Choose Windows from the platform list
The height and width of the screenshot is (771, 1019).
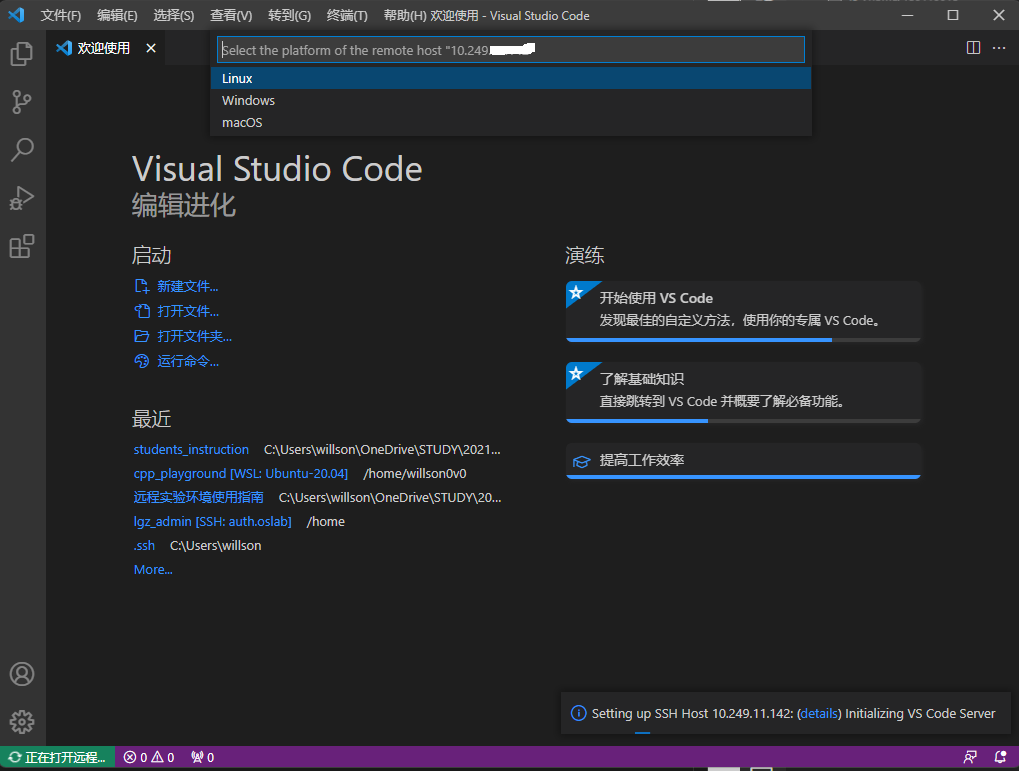[510, 100]
